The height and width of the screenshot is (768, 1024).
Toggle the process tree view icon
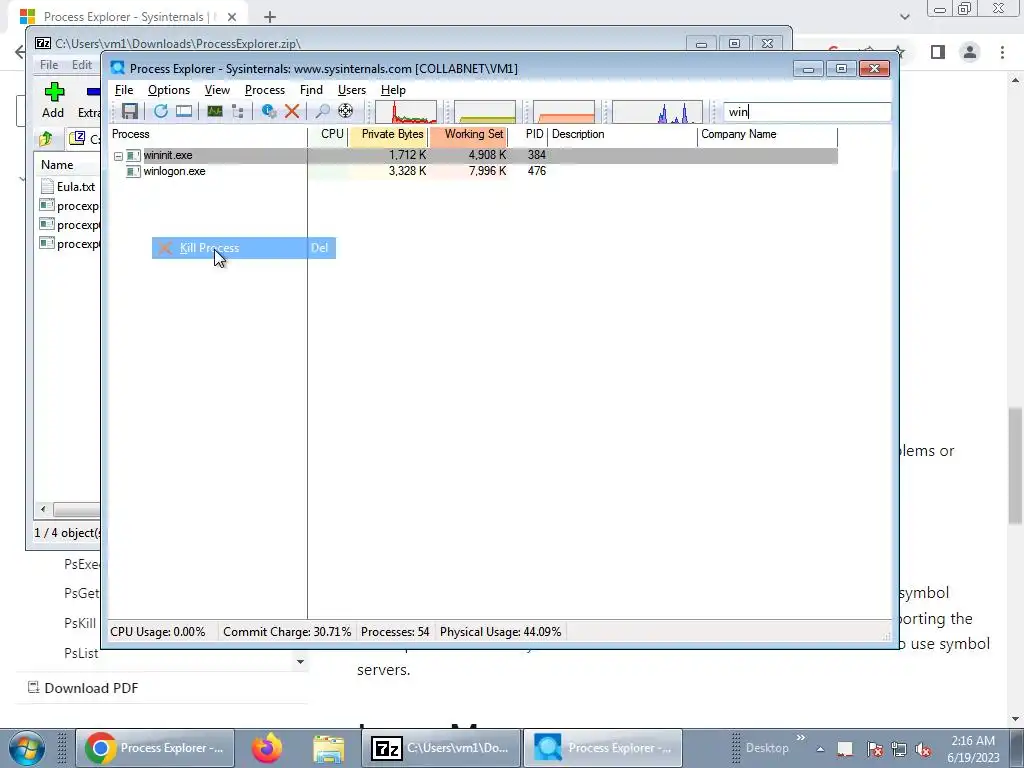click(x=238, y=111)
